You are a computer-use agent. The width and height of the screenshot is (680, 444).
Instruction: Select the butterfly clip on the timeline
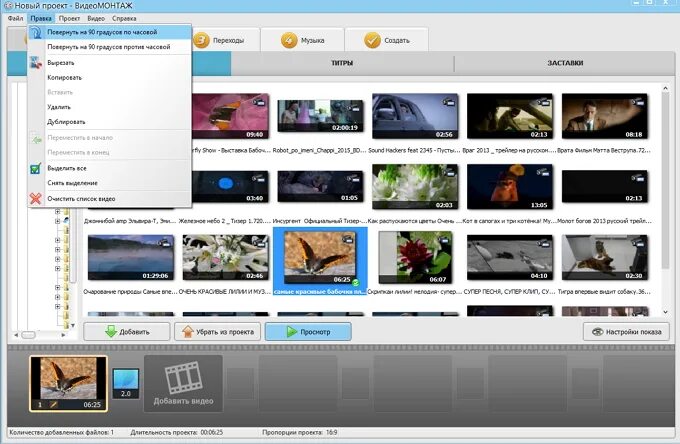point(68,384)
